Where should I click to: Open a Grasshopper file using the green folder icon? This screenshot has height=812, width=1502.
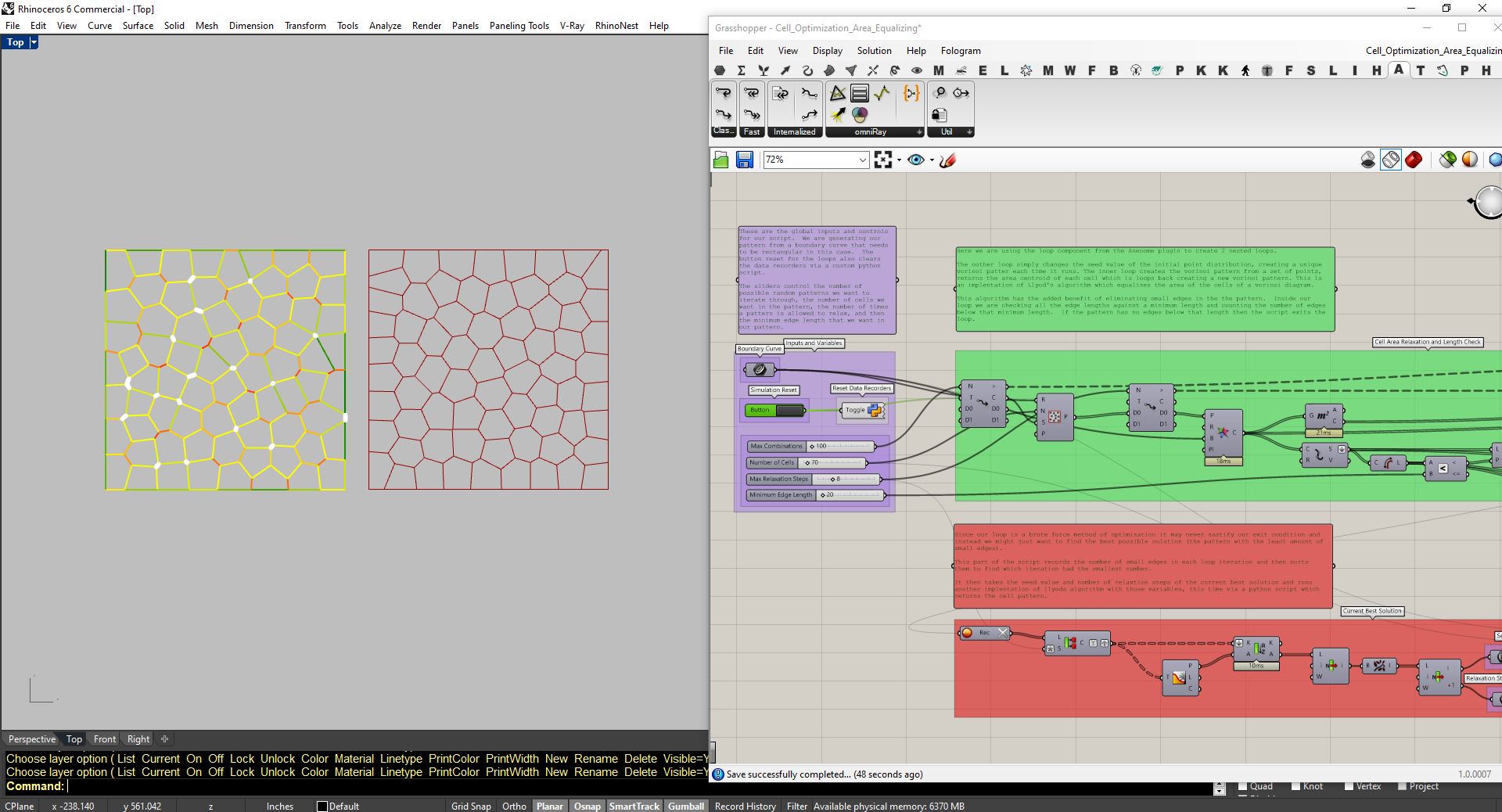pyautogui.click(x=721, y=160)
